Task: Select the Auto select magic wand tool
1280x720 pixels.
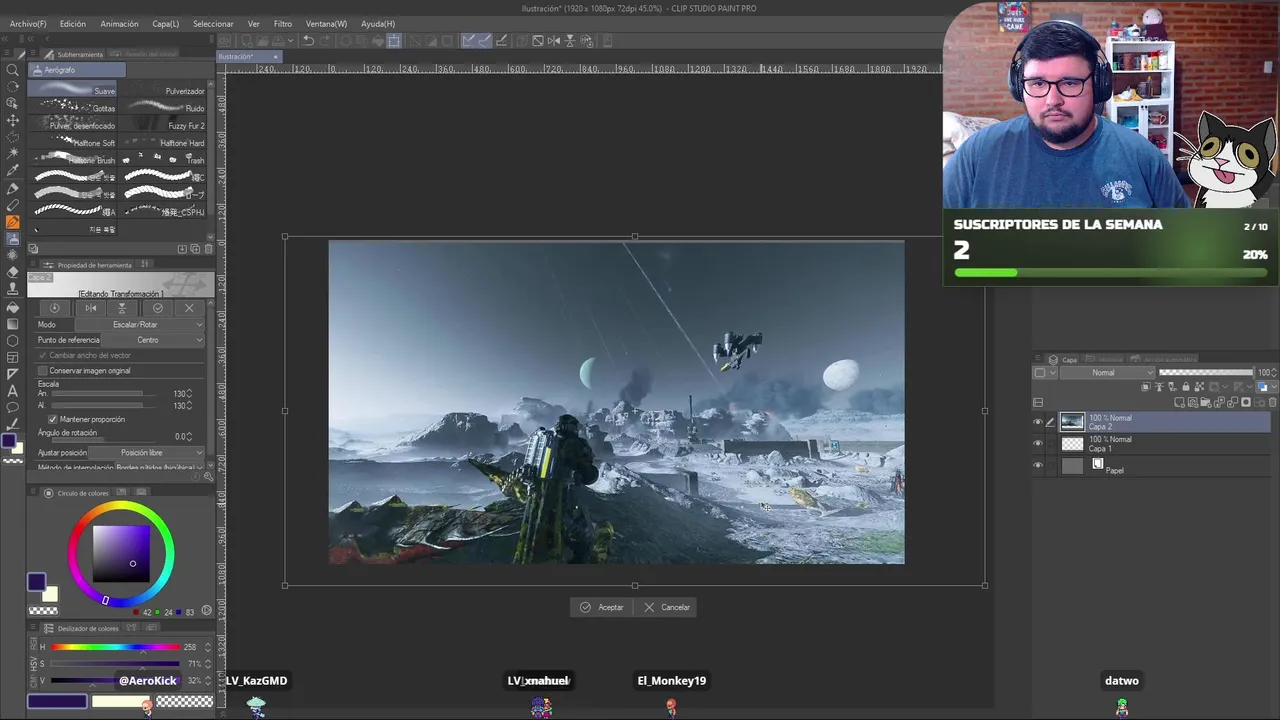Action: (x=13, y=154)
